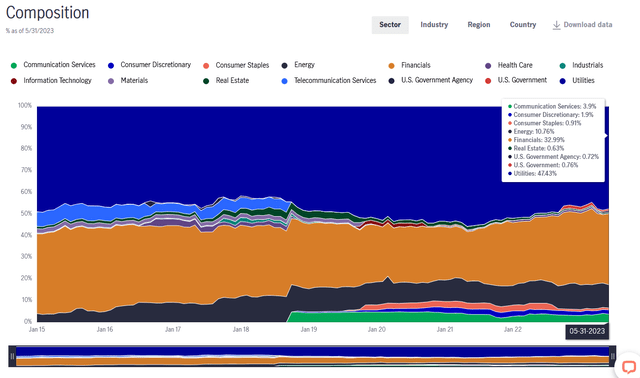The width and height of the screenshot is (640, 378).
Task: Click the '% as of 5/31/2023' text
Action: pyautogui.click(x=30, y=31)
